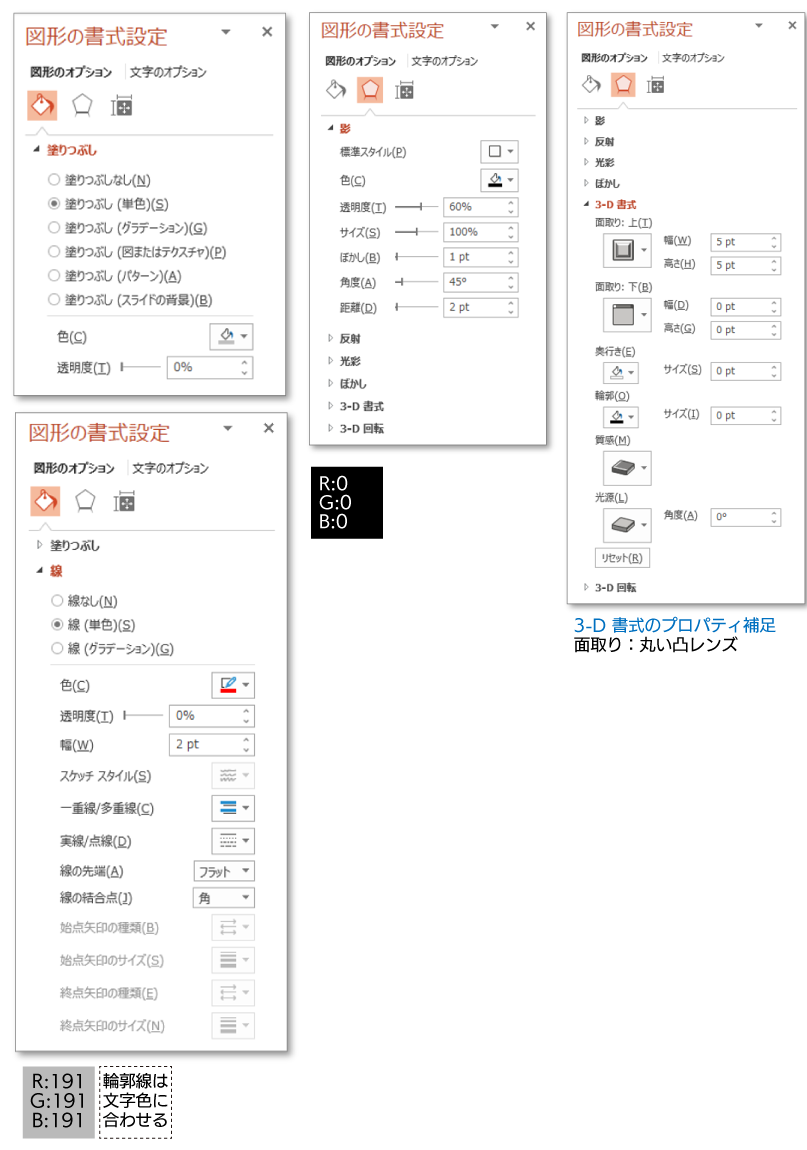Open 線の結合点 角 dropdown
The height and width of the screenshot is (1150, 807).
pos(224,898)
